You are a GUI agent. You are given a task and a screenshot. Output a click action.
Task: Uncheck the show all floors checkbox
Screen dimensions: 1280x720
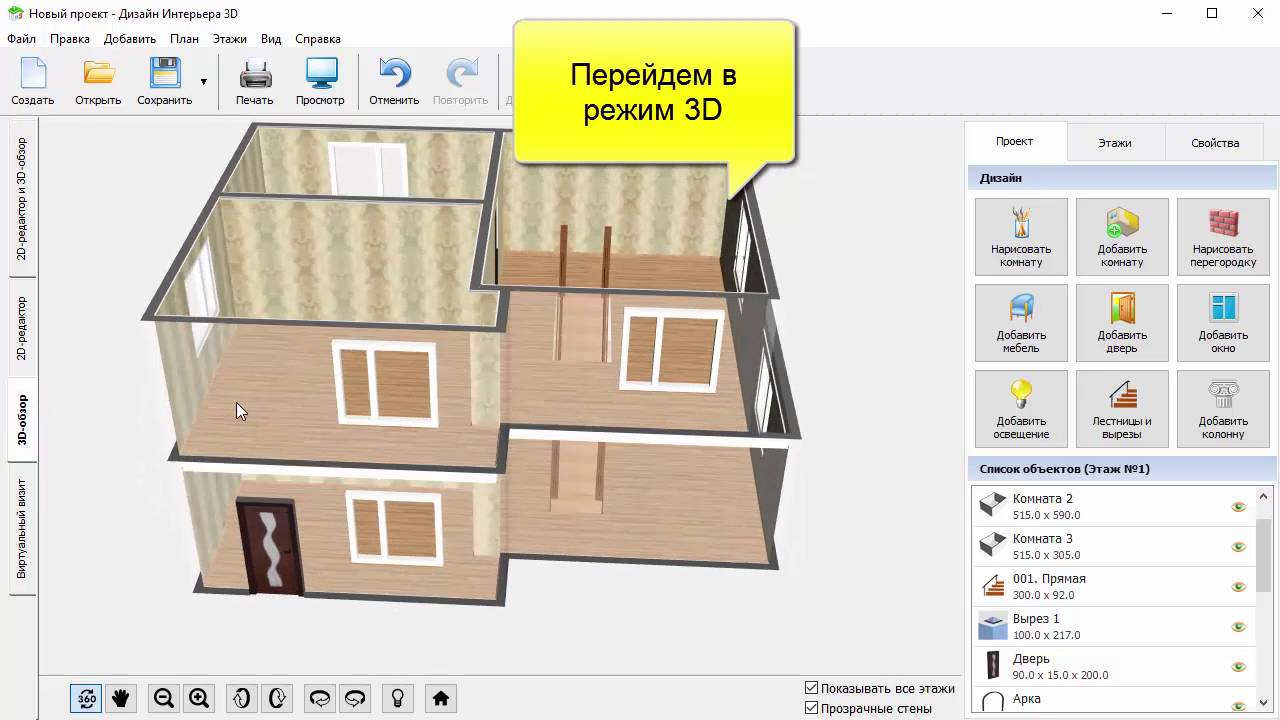point(812,688)
